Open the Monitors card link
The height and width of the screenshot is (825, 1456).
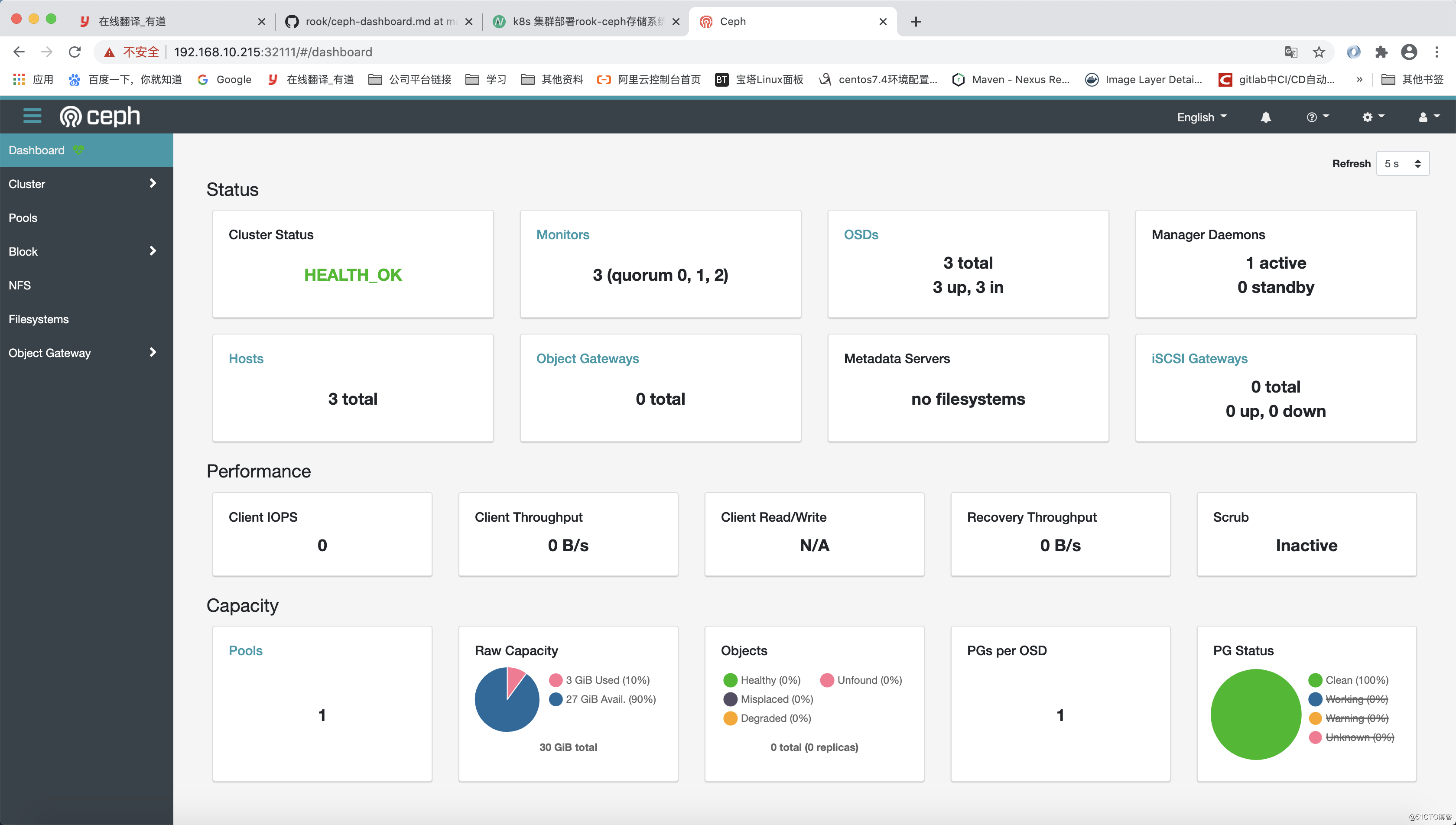pyautogui.click(x=562, y=234)
